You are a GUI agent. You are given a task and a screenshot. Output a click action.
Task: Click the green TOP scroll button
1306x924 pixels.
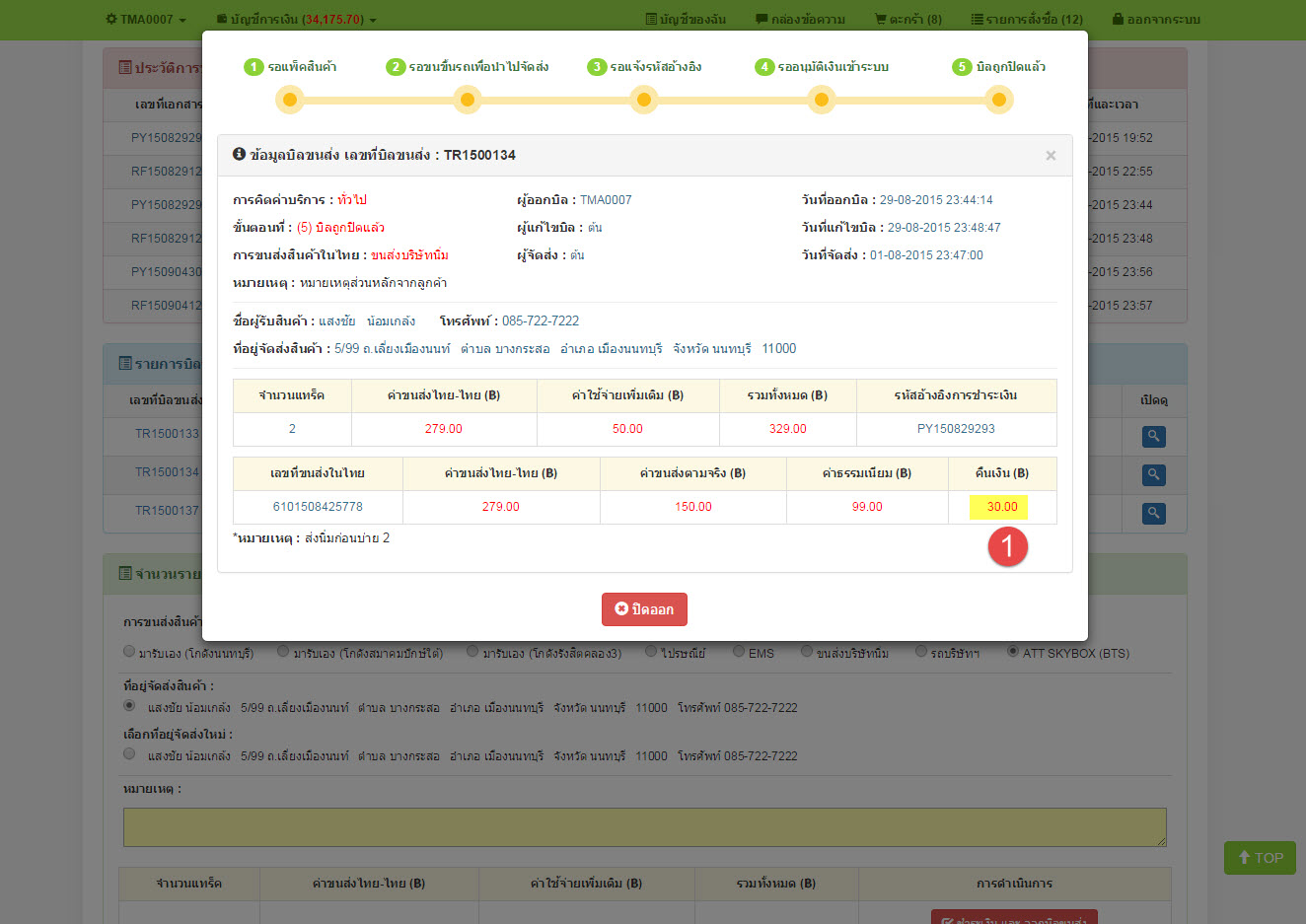(1260, 858)
